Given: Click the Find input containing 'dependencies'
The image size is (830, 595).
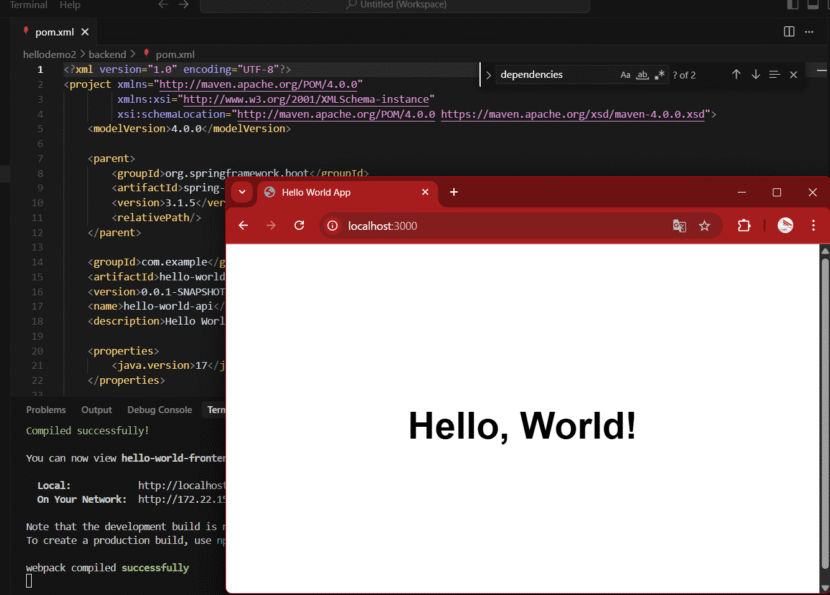Looking at the screenshot, I should [556, 75].
